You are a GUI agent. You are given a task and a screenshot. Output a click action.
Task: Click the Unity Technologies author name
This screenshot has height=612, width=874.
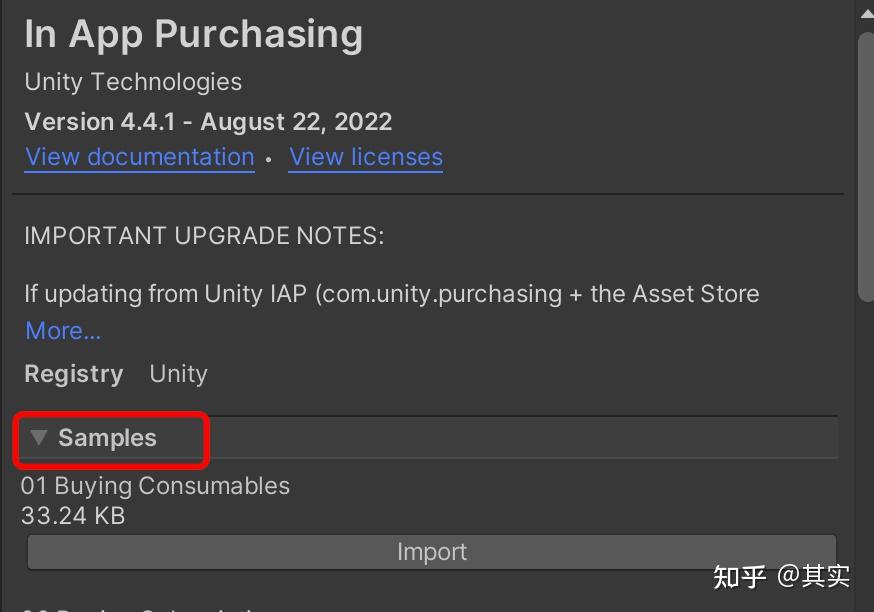133,82
